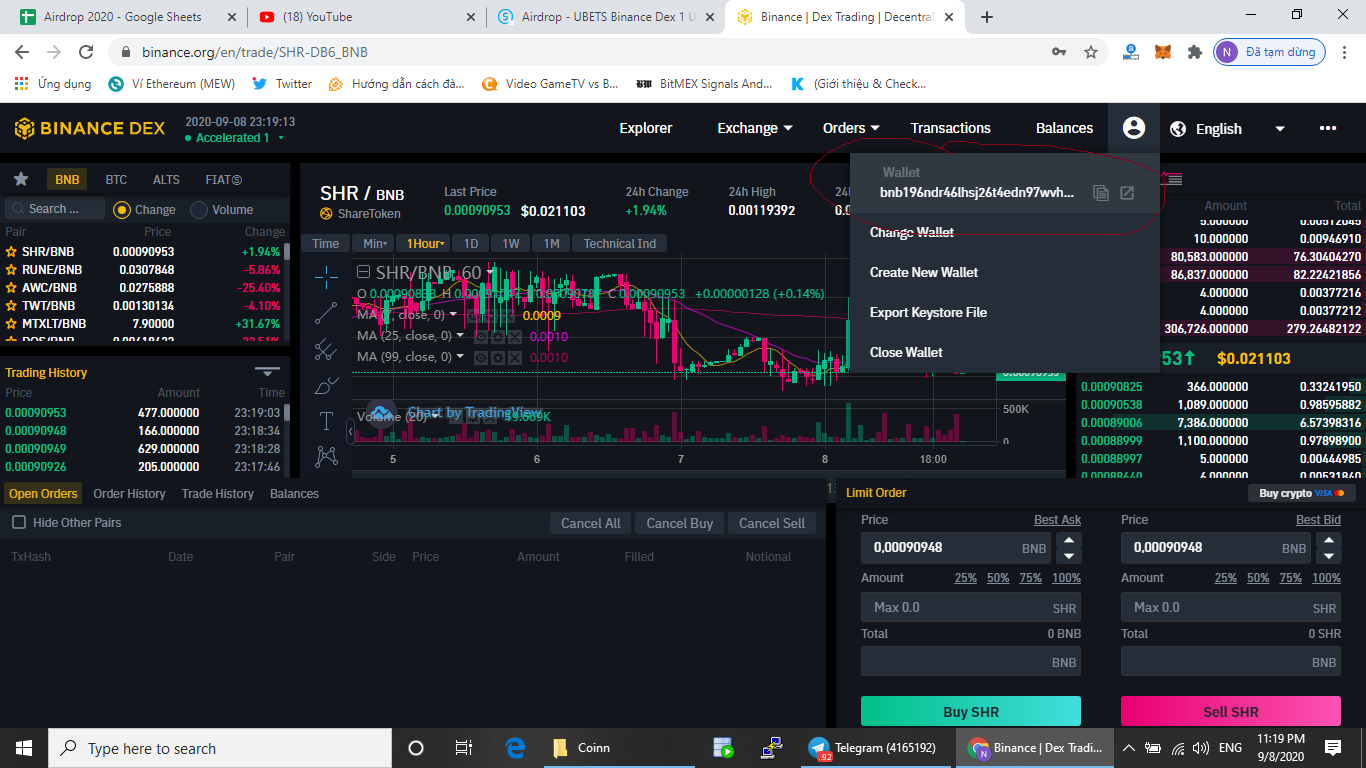1366x768 pixels.
Task: Expand MA 99 indicator options arrow
Action: click(x=461, y=357)
